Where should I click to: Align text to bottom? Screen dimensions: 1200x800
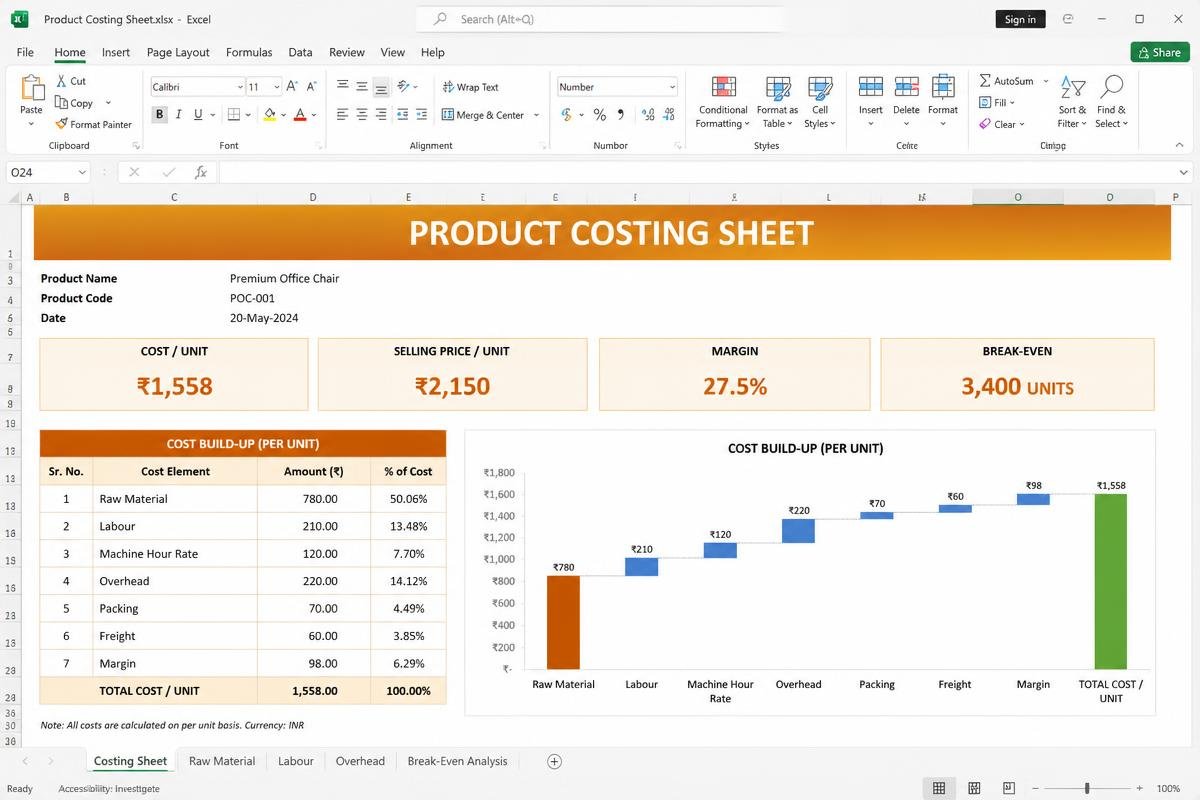381,87
